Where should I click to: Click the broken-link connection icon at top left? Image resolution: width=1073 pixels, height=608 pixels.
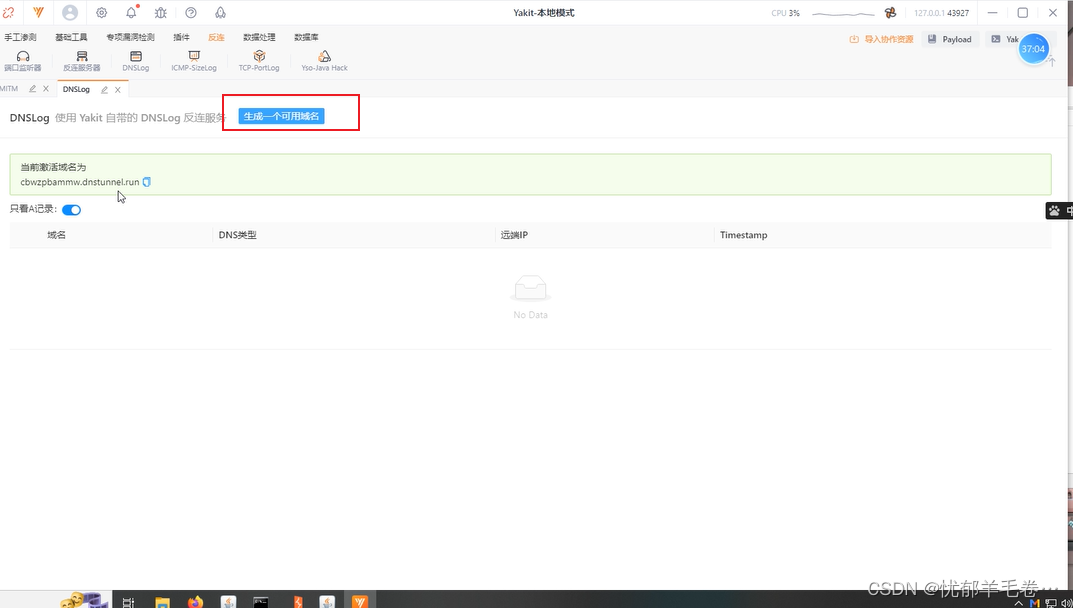tap(8, 12)
